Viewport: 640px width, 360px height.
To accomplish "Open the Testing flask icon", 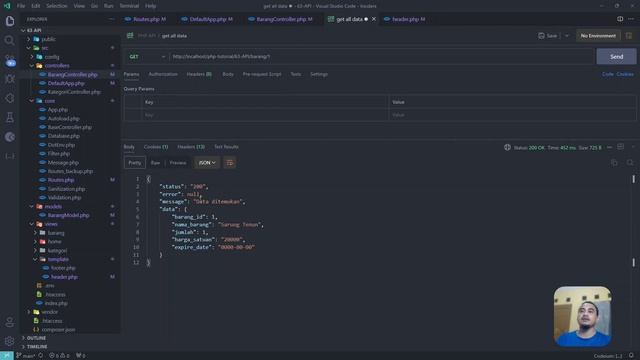I will coord(10,118).
